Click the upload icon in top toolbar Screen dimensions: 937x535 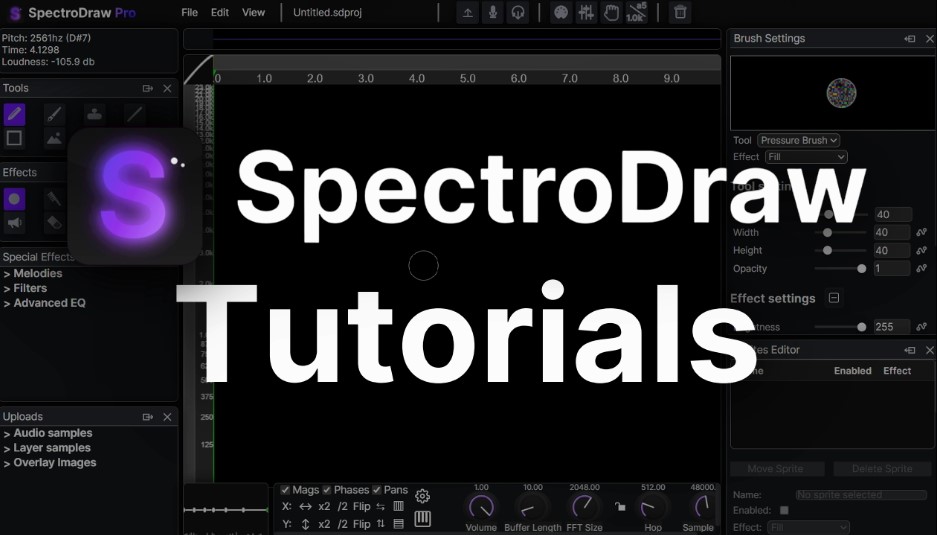[468, 13]
